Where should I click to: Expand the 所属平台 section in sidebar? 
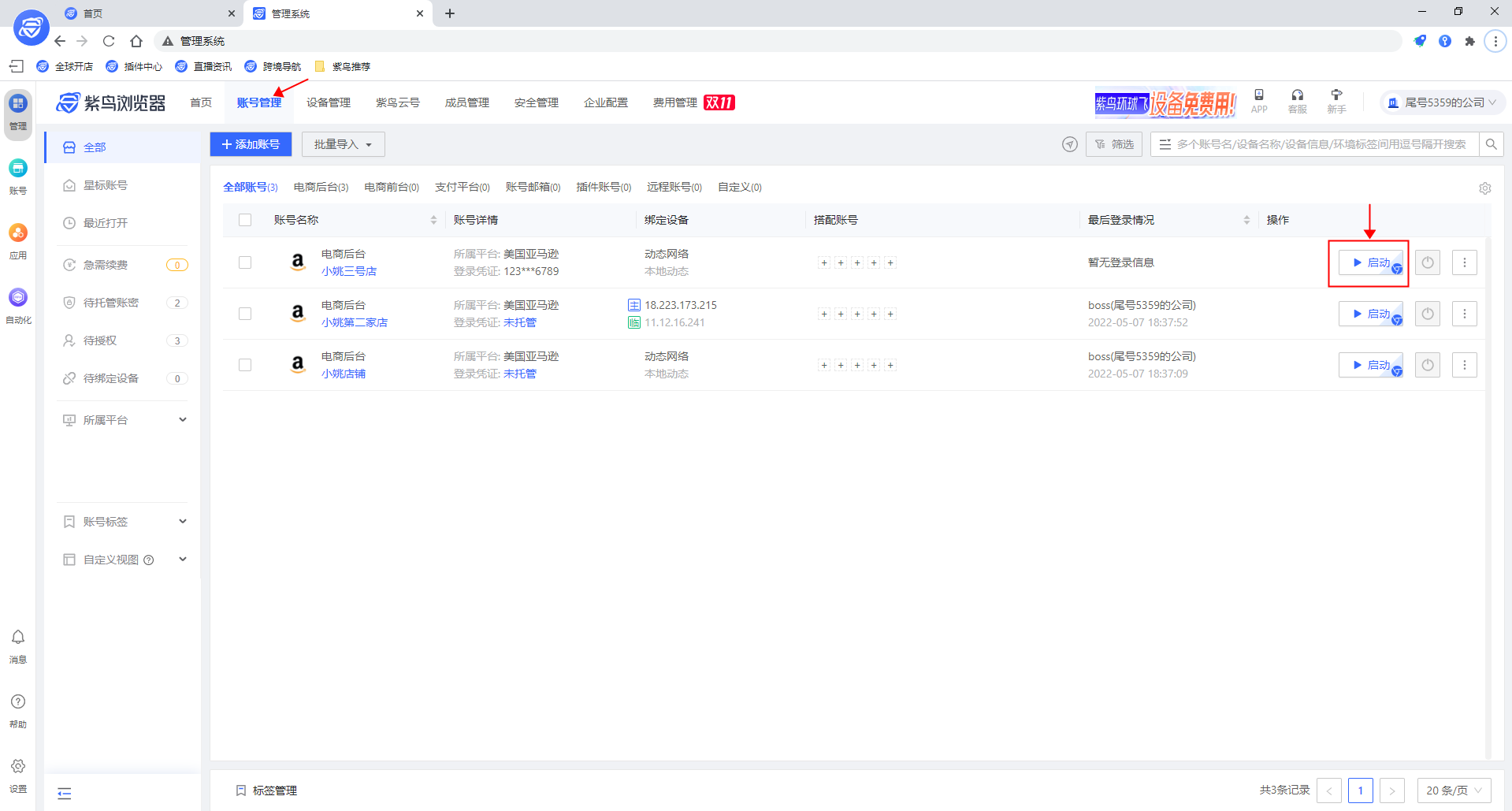[x=122, y=419]
